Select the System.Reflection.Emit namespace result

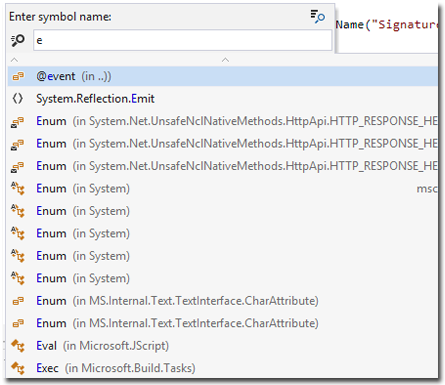point(223,99)
